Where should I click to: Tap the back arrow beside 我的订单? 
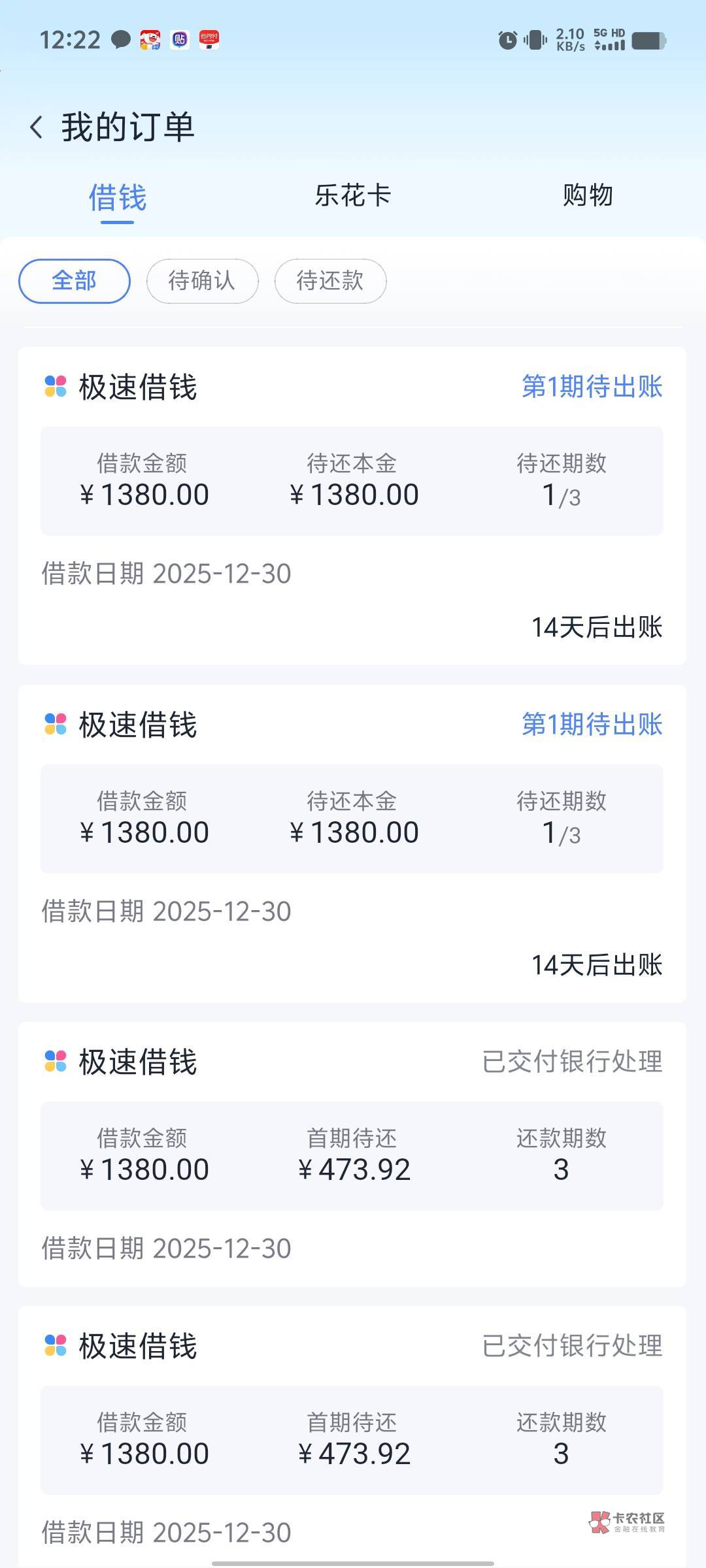[37, 127]
